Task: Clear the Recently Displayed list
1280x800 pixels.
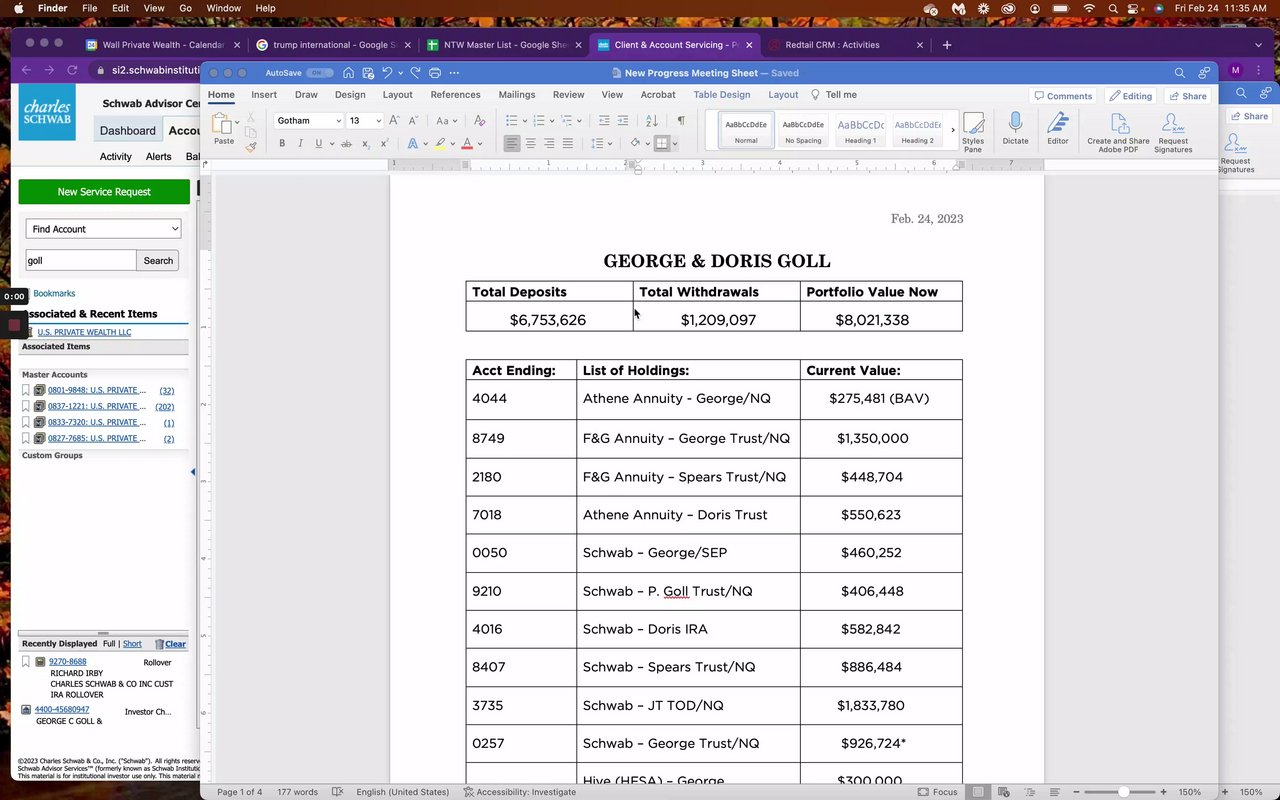Action: (x=171, y=644)
